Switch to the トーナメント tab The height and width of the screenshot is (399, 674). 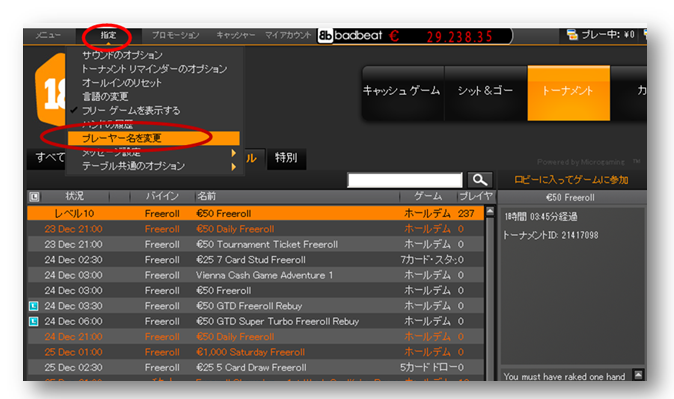(x=568, y=93)
